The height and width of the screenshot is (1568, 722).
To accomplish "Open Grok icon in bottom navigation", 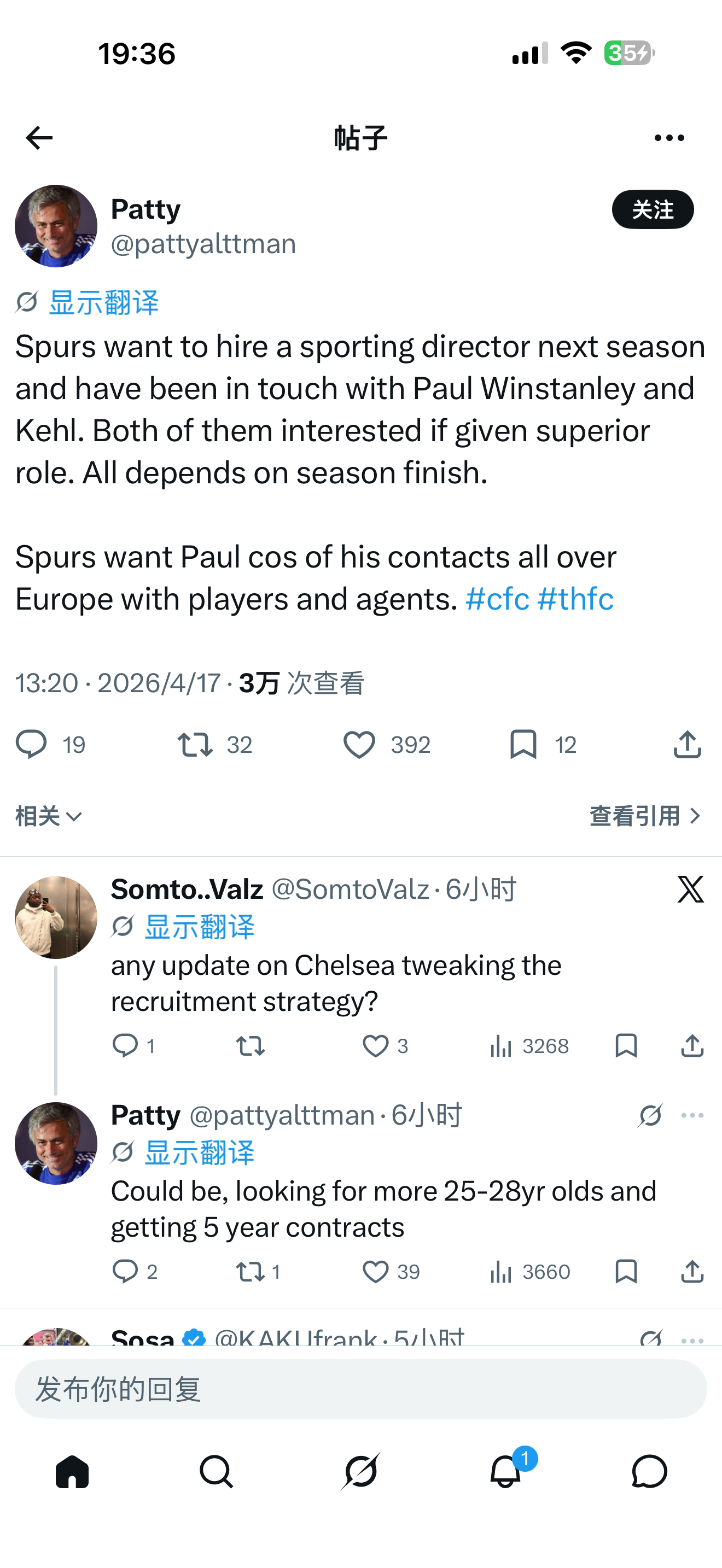I will pyautogui.click(x=360, y=1472).
